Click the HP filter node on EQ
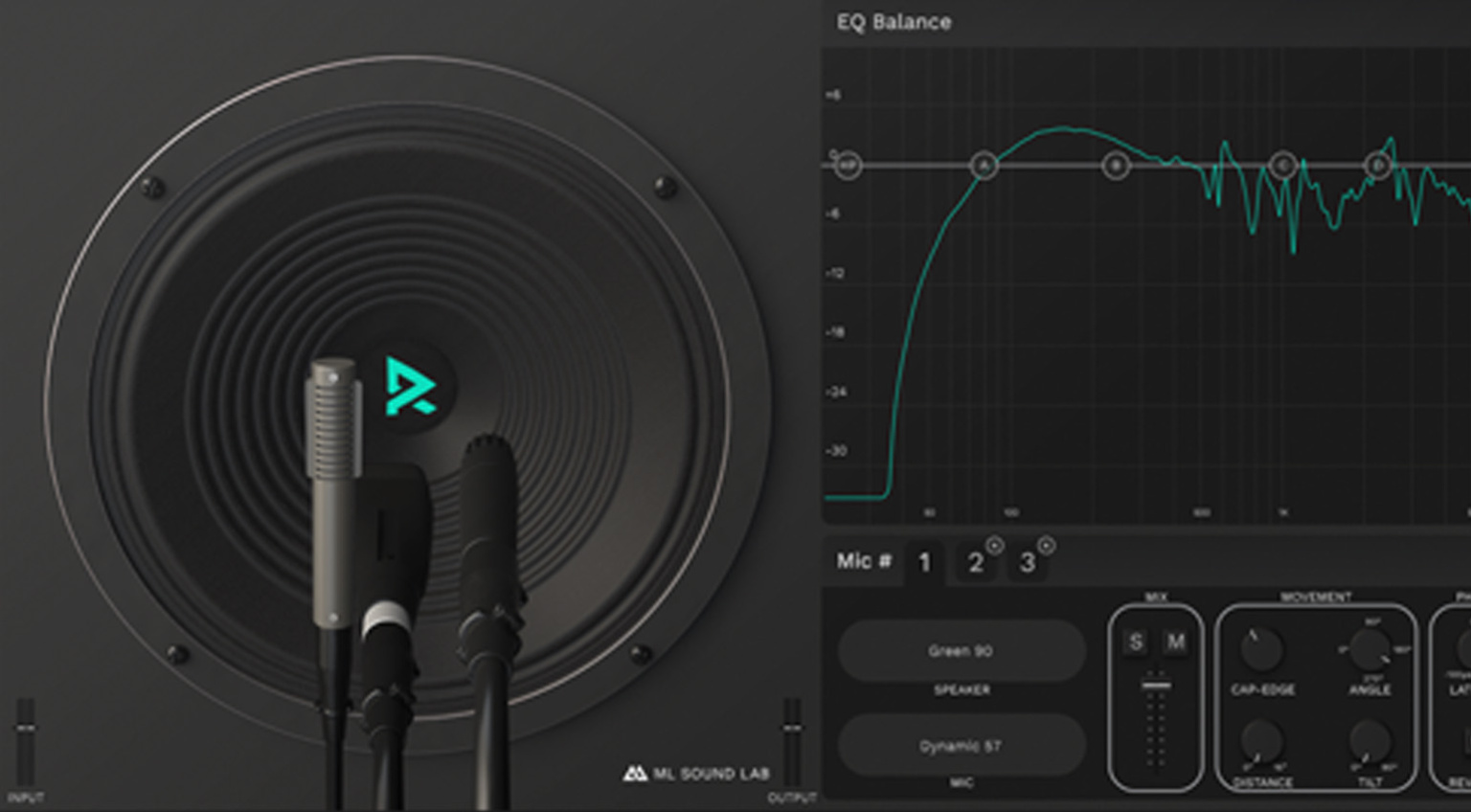 848,166
